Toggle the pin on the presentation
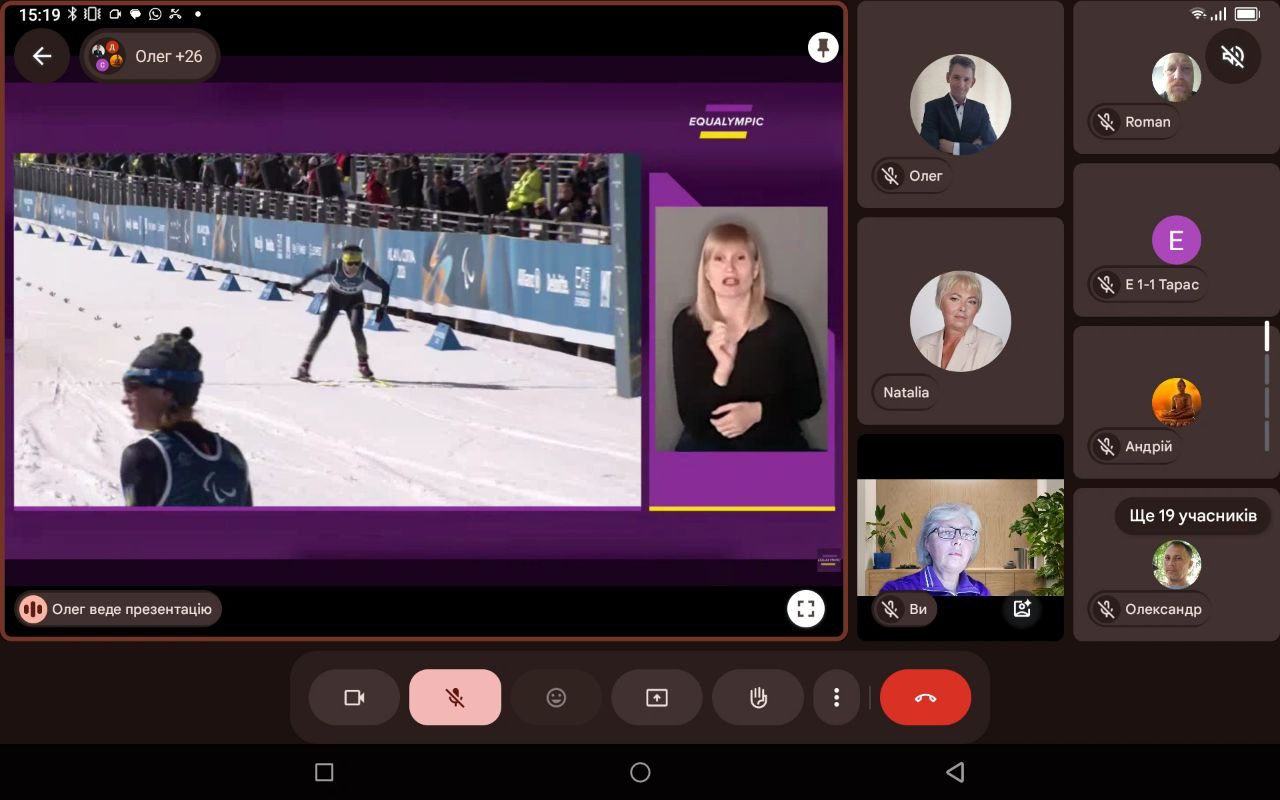The height and width of the screenshot is (800, 1280). (x=823, y=47)
